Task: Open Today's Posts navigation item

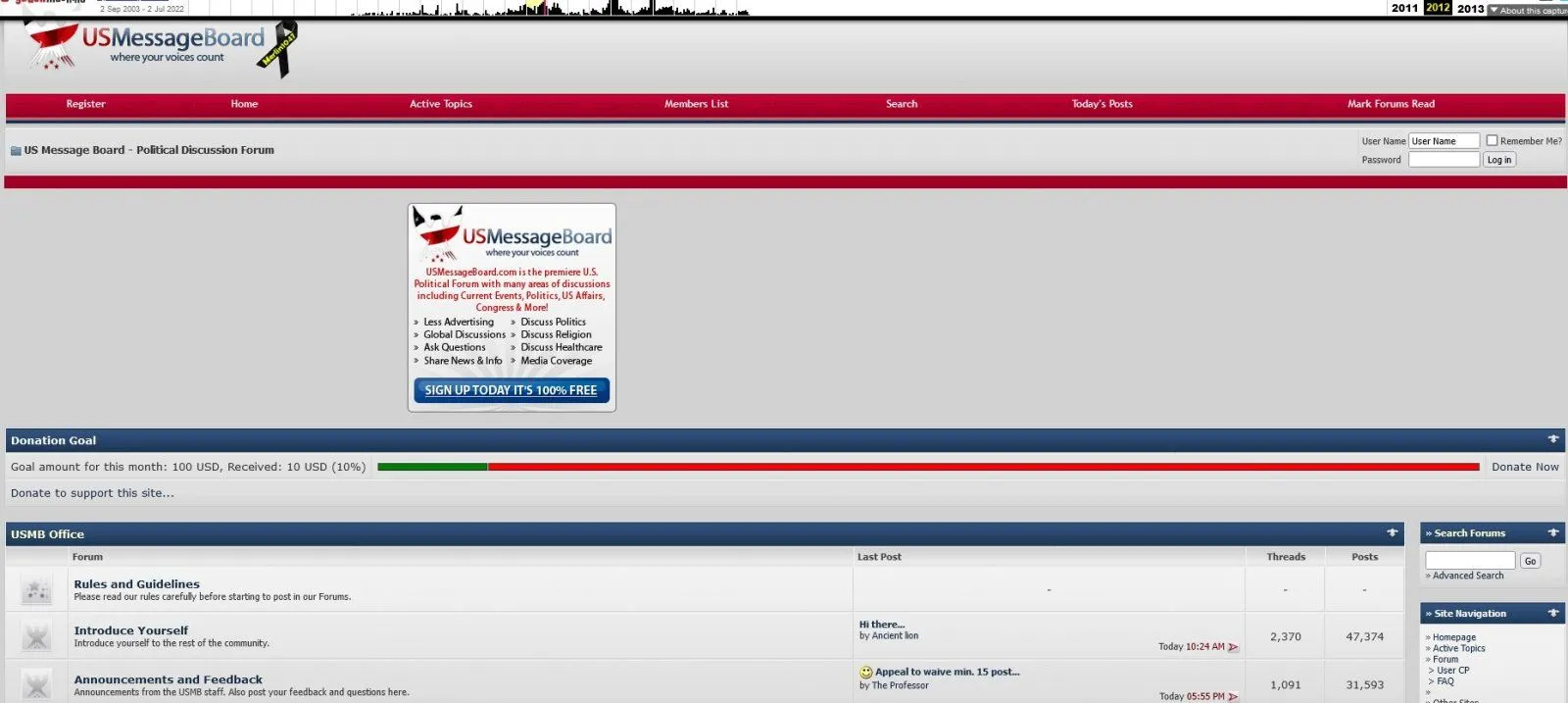Action: [x=1102, y=104]
